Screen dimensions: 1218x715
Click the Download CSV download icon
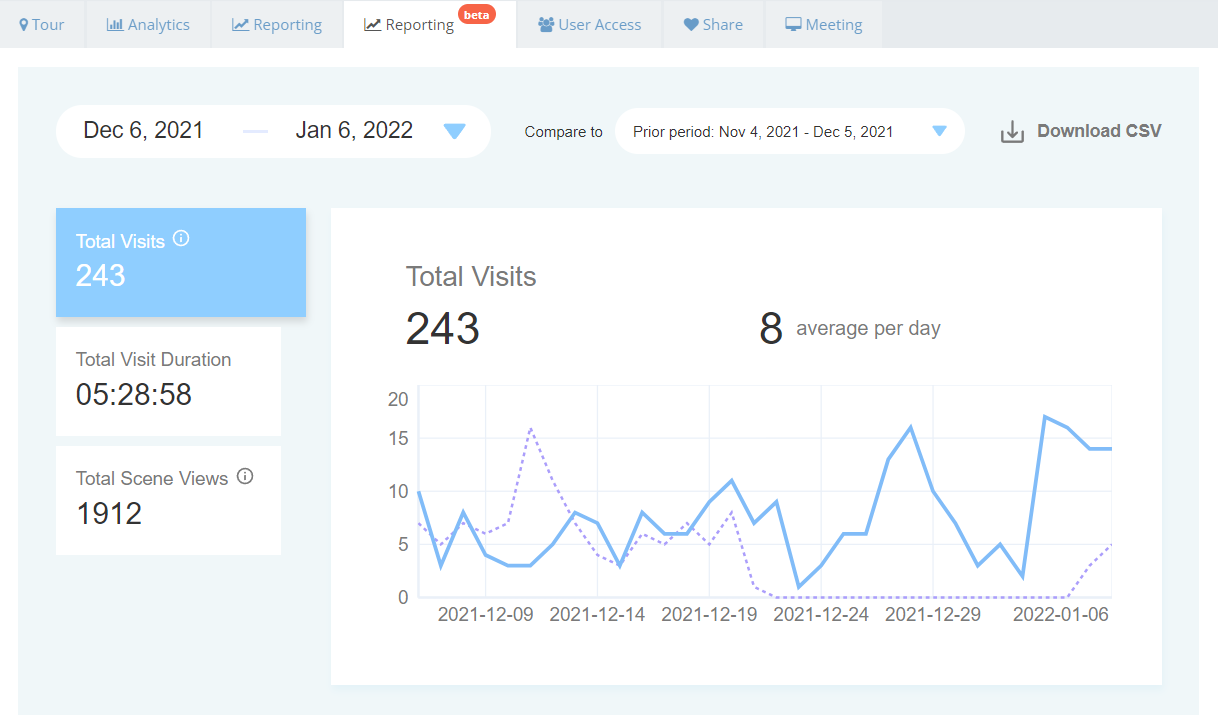[x=1012, y=131]
